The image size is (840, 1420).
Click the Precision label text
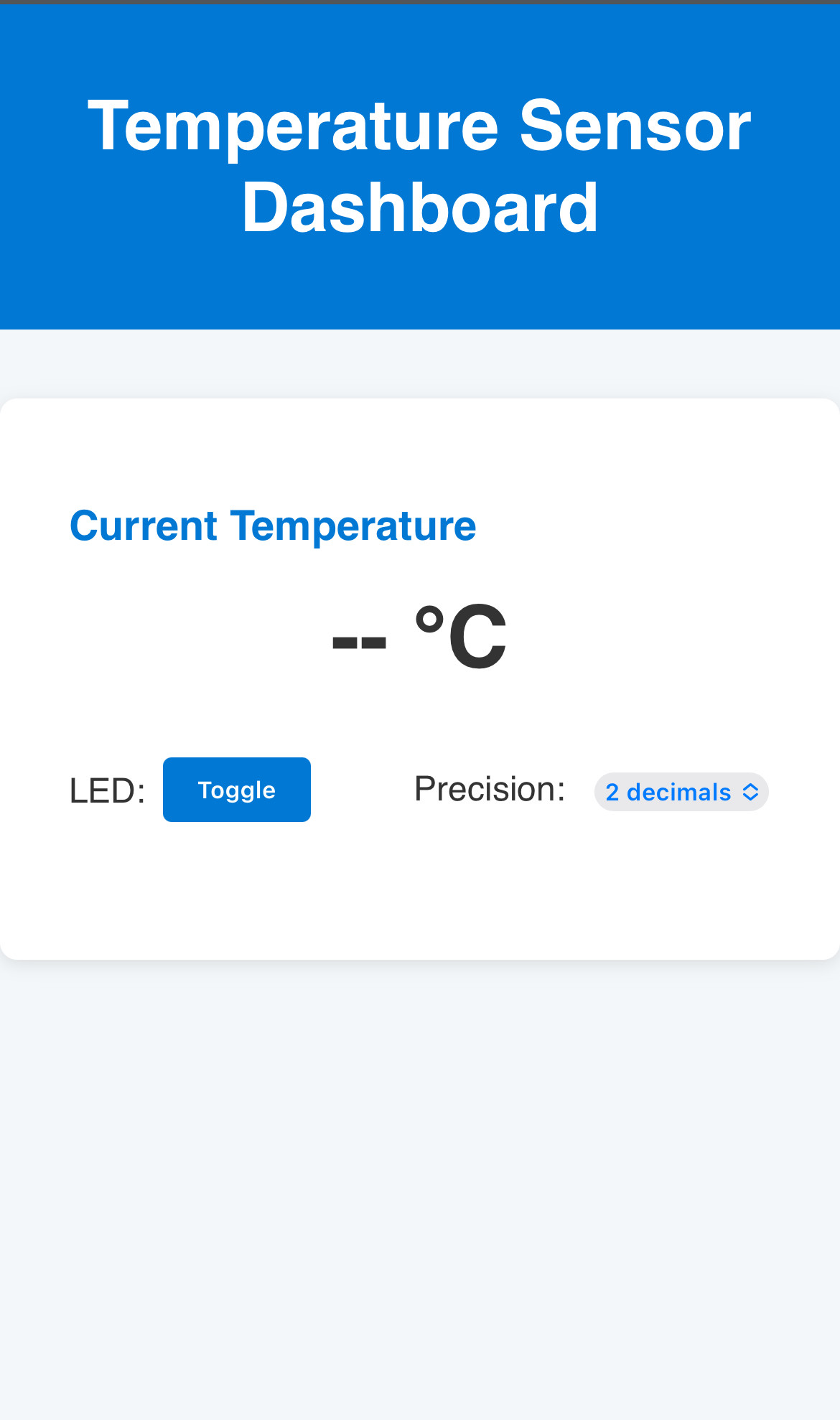(490, 789)
